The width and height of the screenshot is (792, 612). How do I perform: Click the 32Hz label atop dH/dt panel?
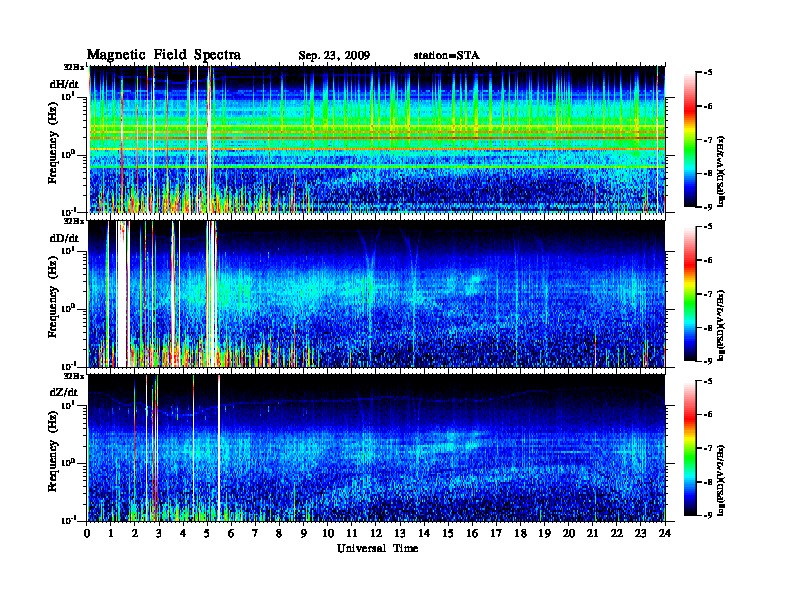point(73,67)
